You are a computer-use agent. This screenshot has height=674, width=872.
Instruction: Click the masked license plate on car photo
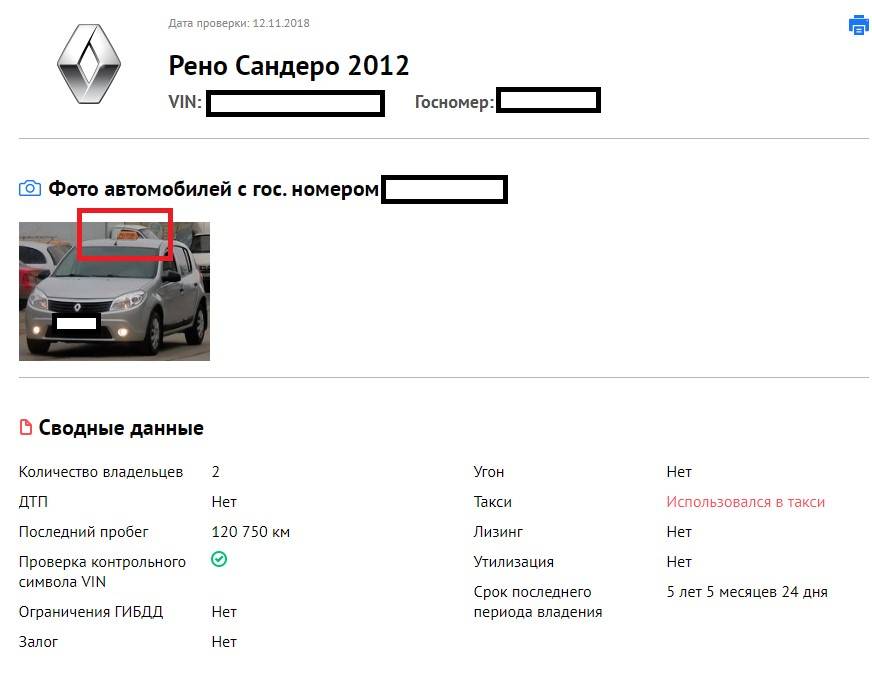77,323
